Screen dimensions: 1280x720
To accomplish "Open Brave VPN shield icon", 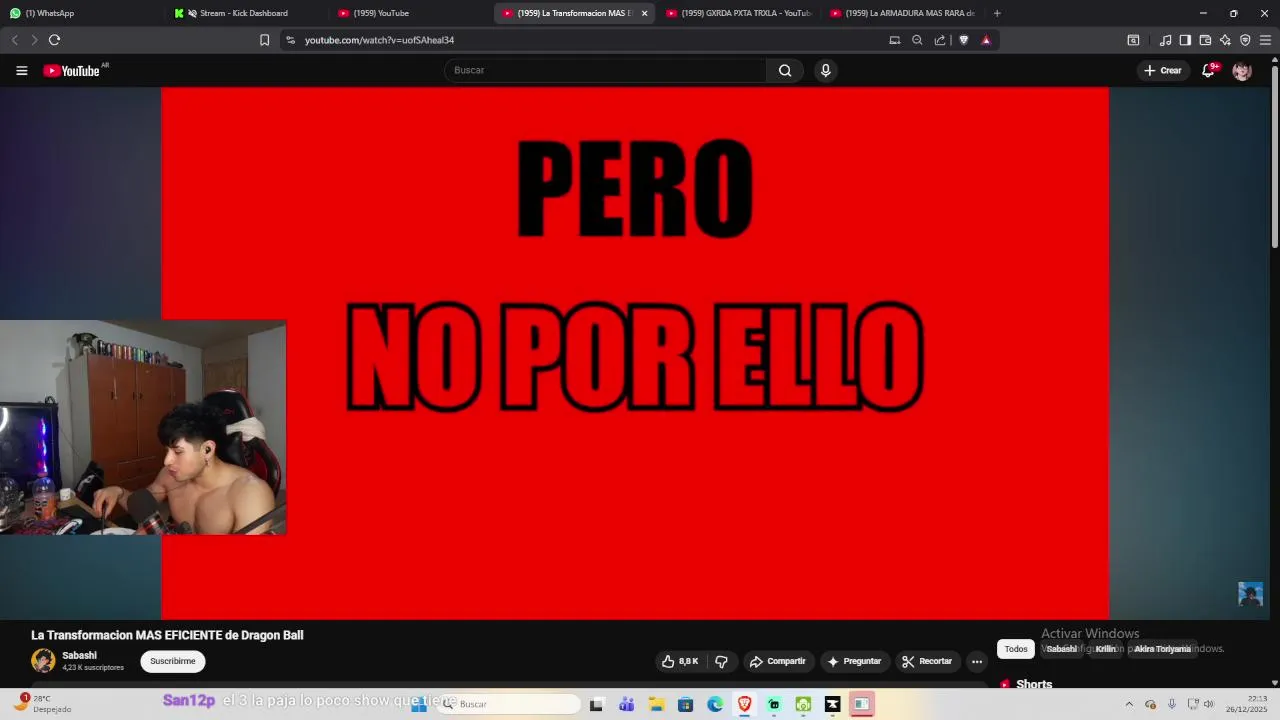I will click(x=1245, y=40).
